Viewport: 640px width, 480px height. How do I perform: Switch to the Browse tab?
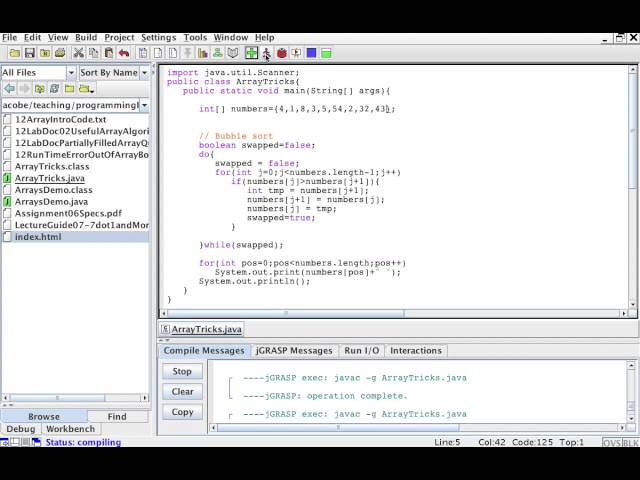pos(44,417)
